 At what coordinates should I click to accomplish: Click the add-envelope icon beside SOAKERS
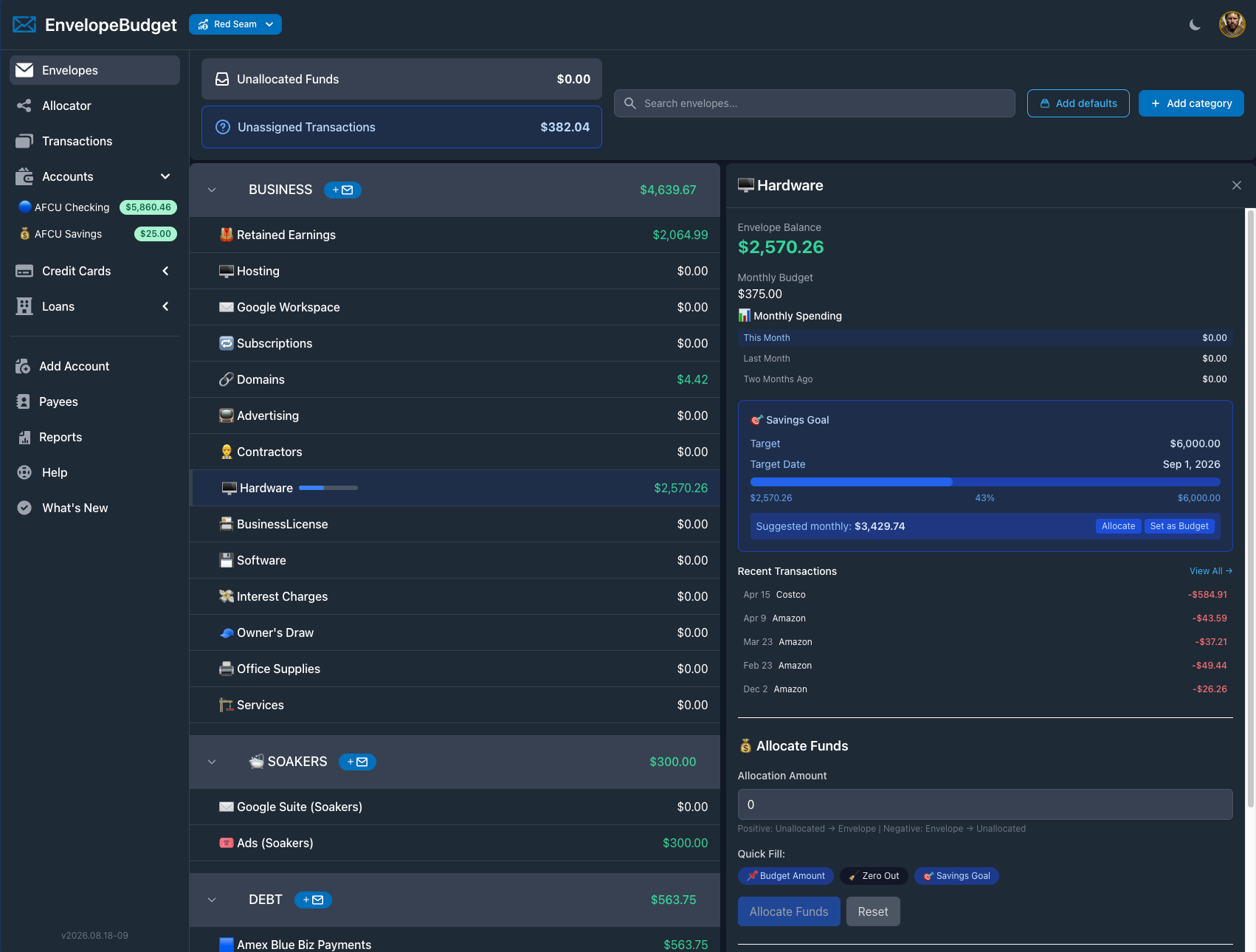coord(357,762)
